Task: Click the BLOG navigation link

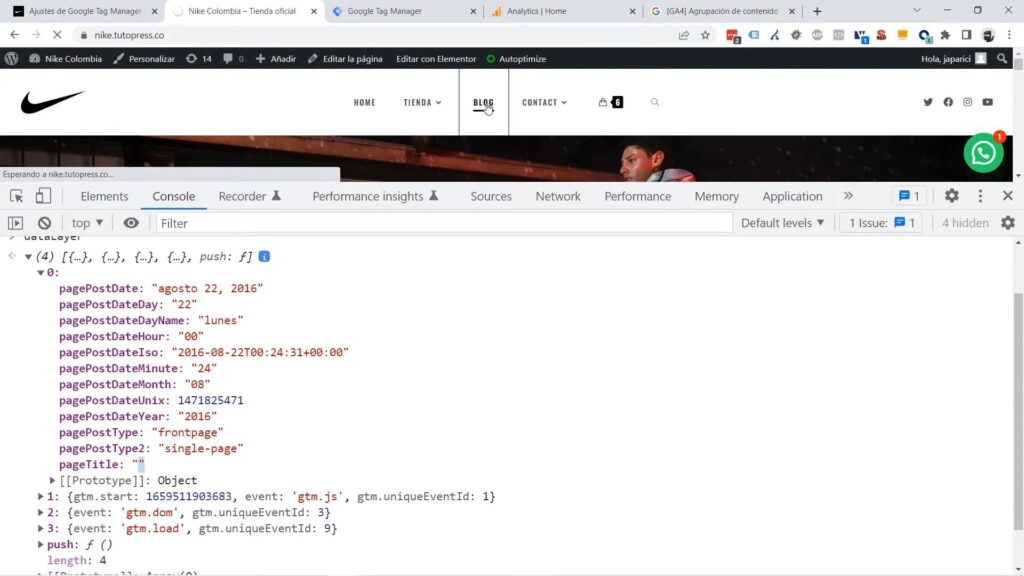Action: (x=483, y=102)
